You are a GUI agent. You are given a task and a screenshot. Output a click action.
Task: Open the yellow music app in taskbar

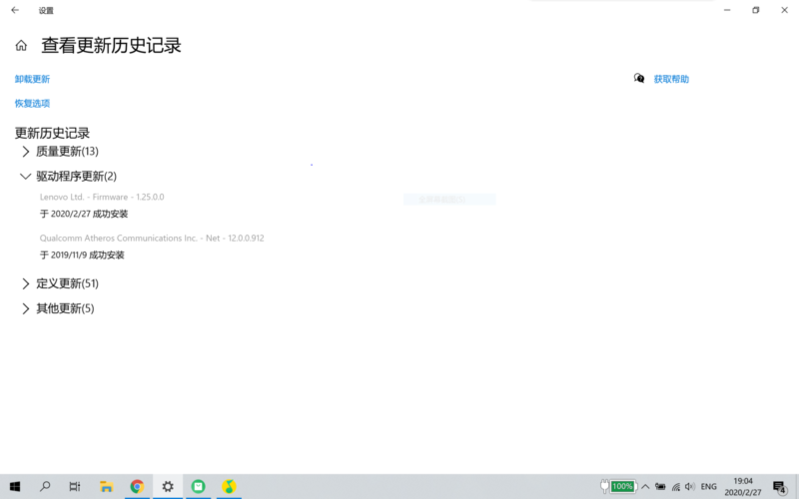coord(230,487)
